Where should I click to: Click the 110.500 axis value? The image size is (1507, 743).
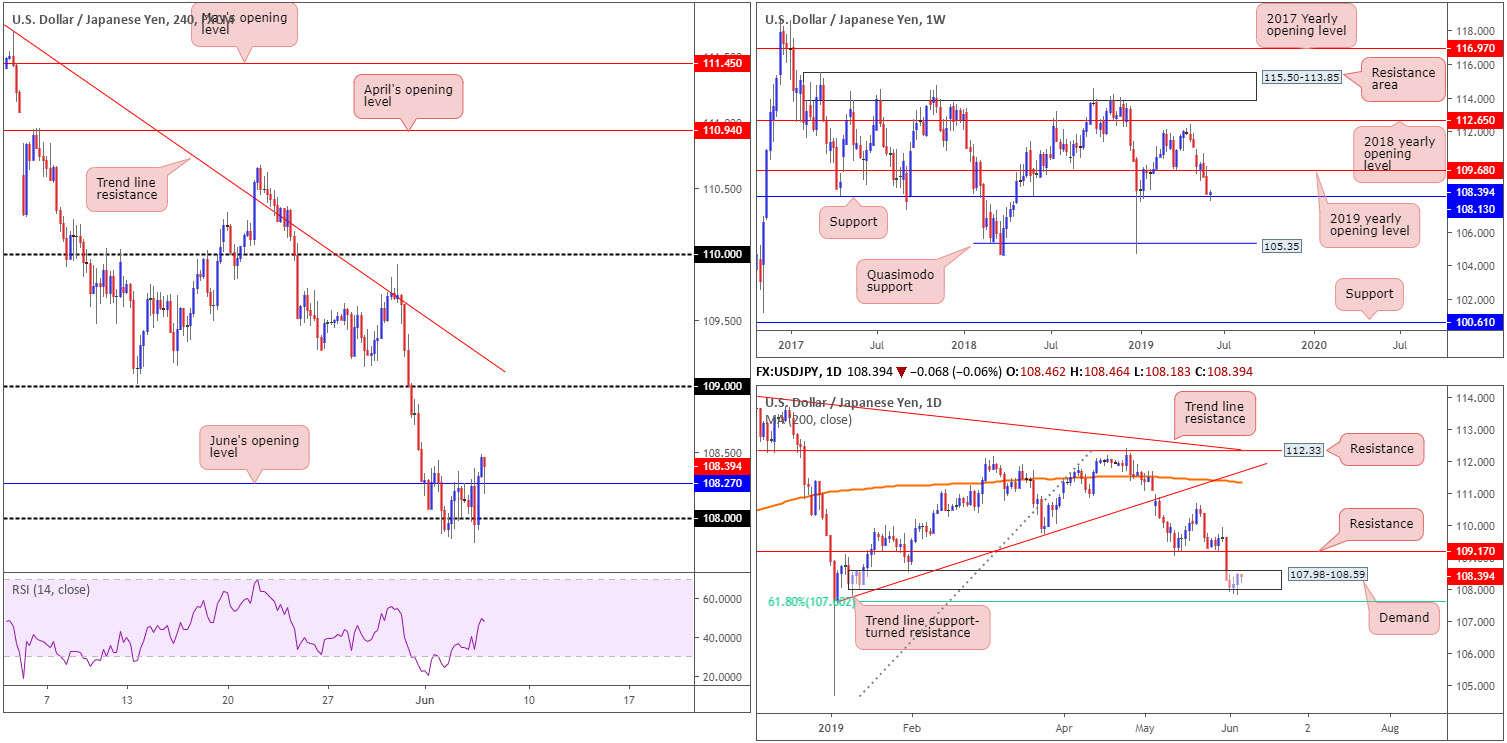click(x=722, y=189)
